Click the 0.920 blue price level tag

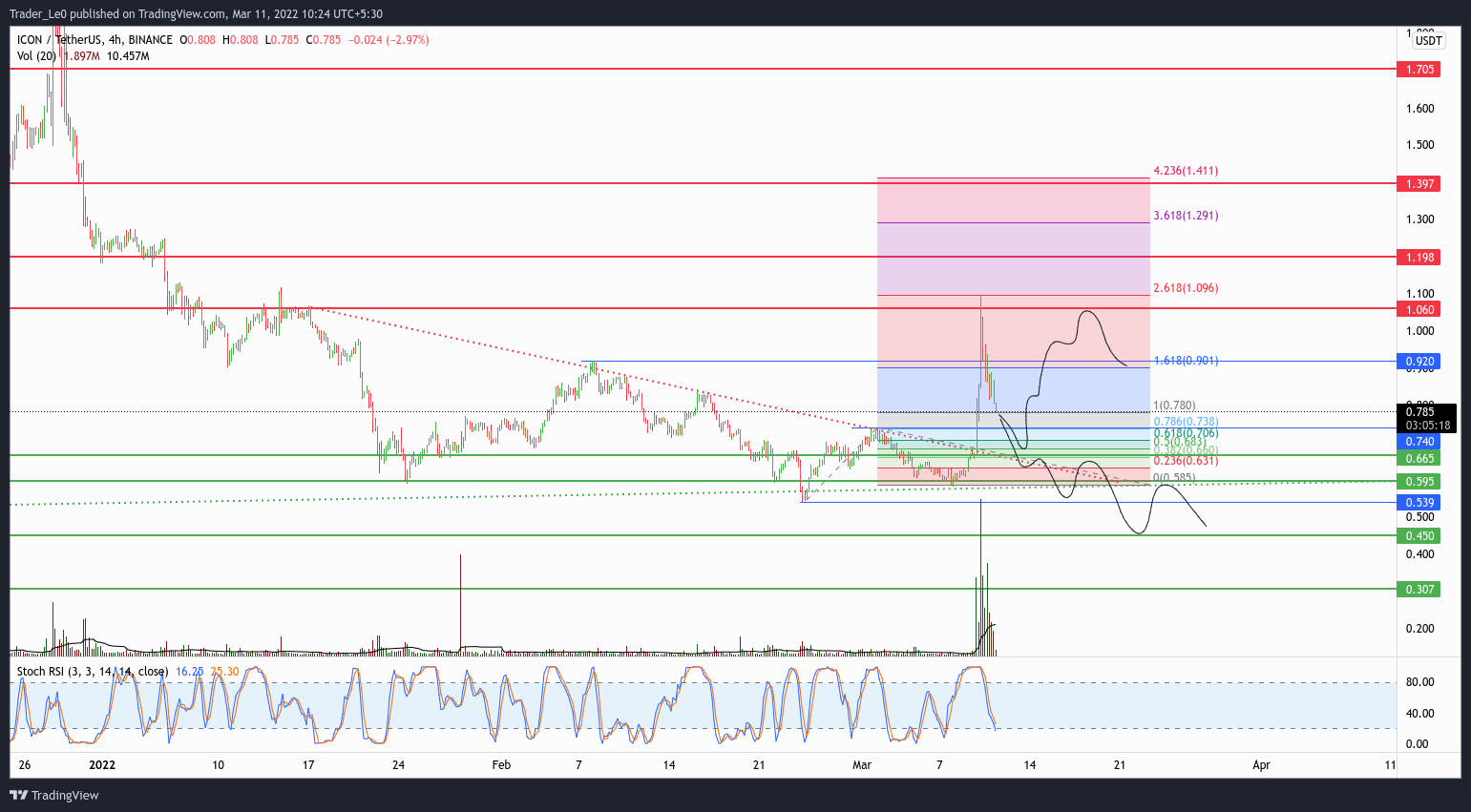(1418, 362)
